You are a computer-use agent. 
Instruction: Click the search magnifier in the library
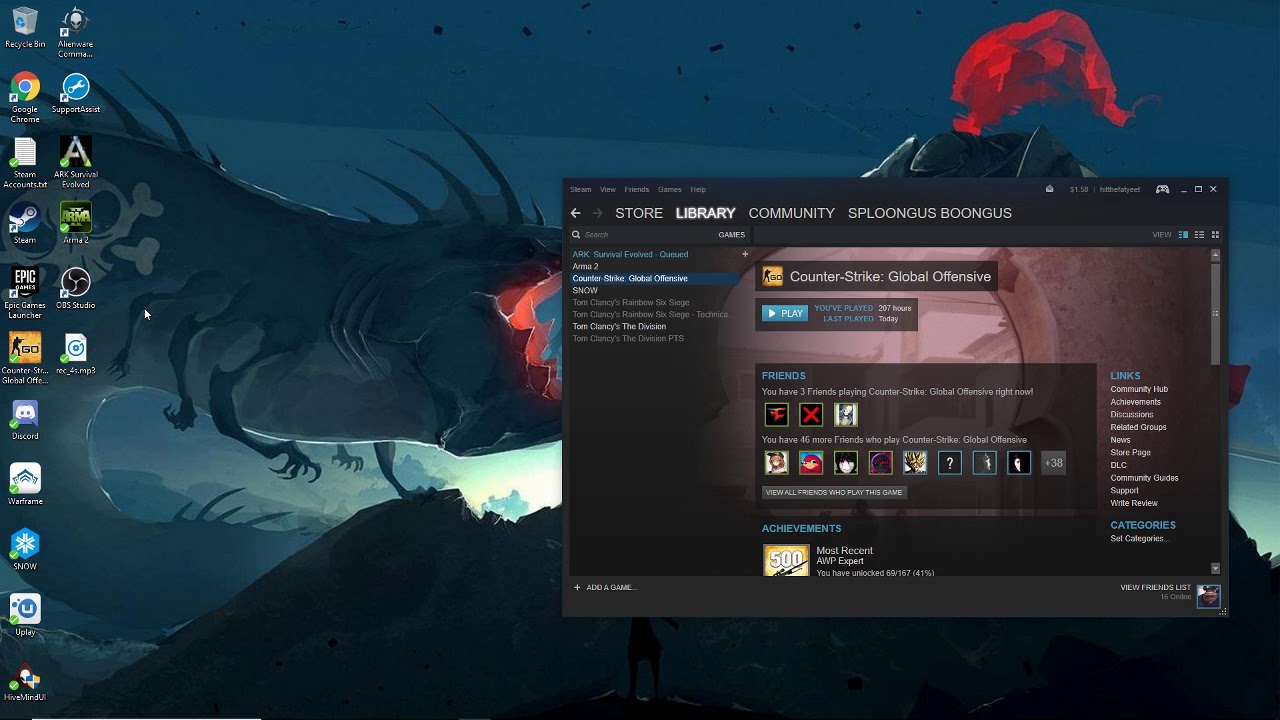576,235
